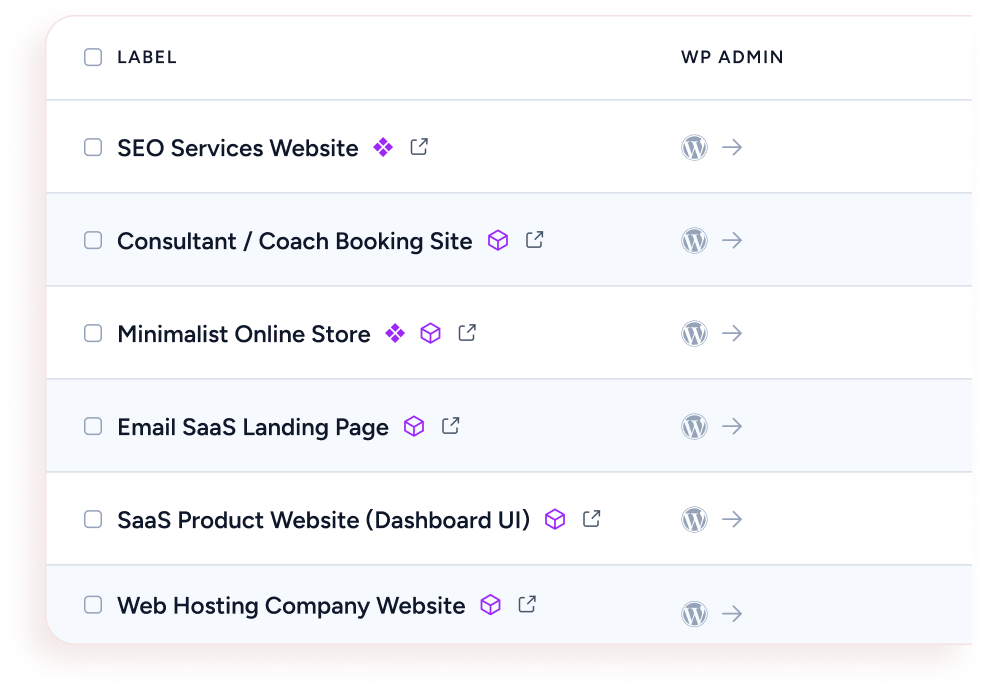Open Minimalist Online Store in new tab icon

[467, 333]
